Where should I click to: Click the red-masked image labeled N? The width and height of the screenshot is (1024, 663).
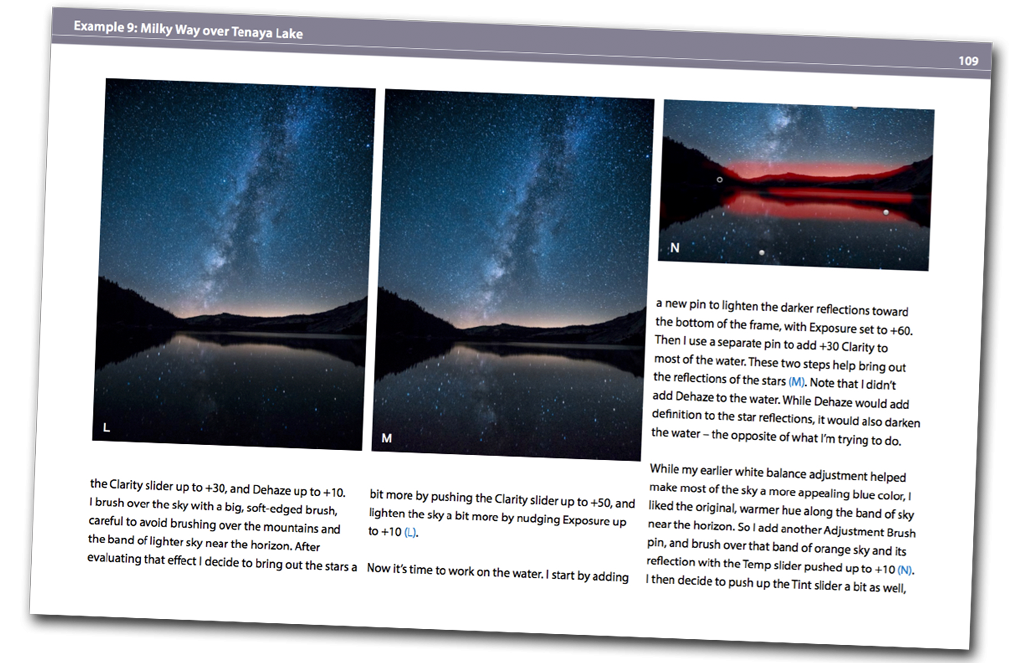tap(796, 186)
